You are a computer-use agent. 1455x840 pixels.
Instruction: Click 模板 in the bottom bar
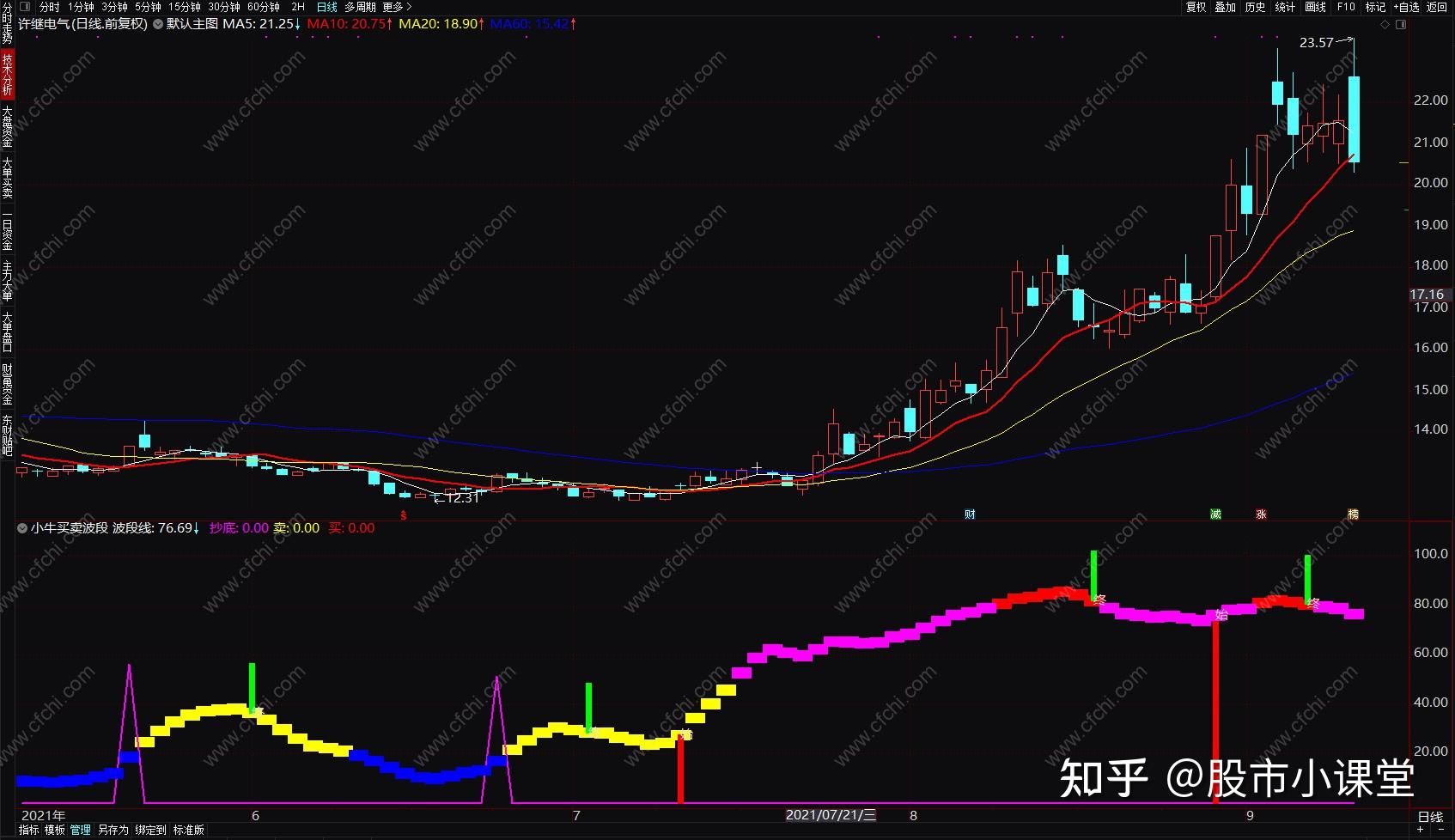click(x=55, y=830)
